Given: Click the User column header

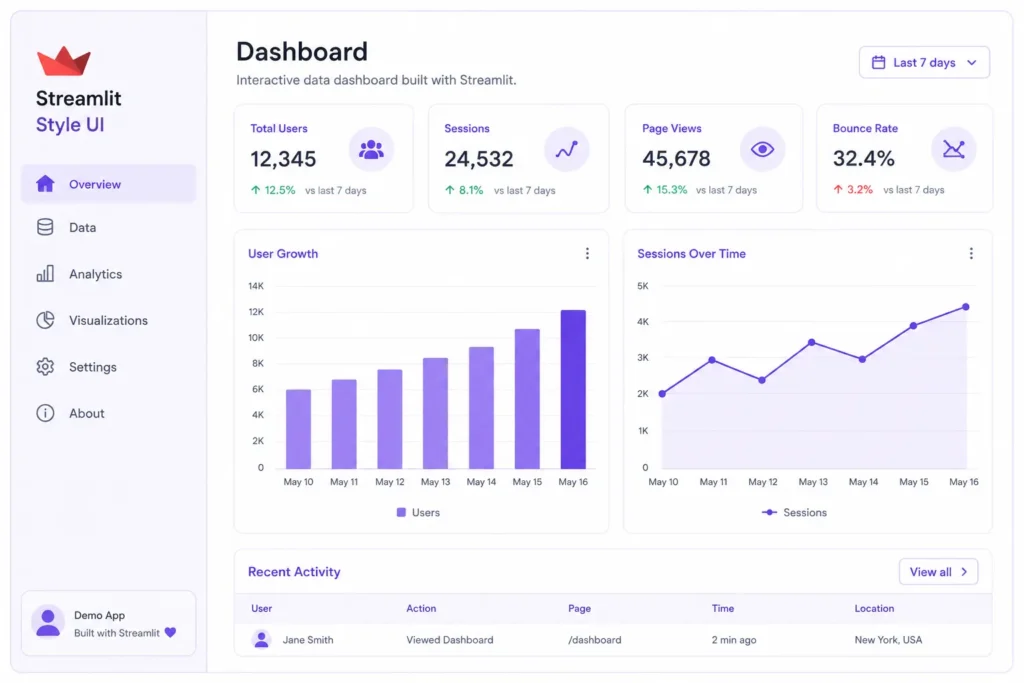Looking at the screenshot, I should click(x=261, y=608).
